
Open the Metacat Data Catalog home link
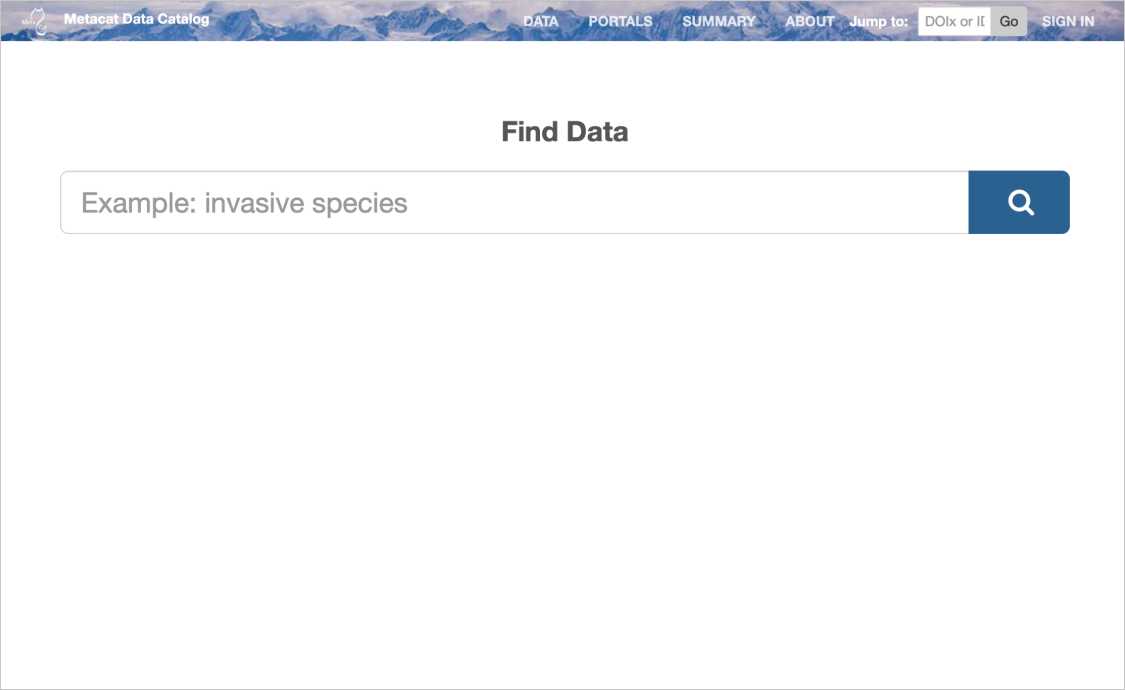point(136,19)
